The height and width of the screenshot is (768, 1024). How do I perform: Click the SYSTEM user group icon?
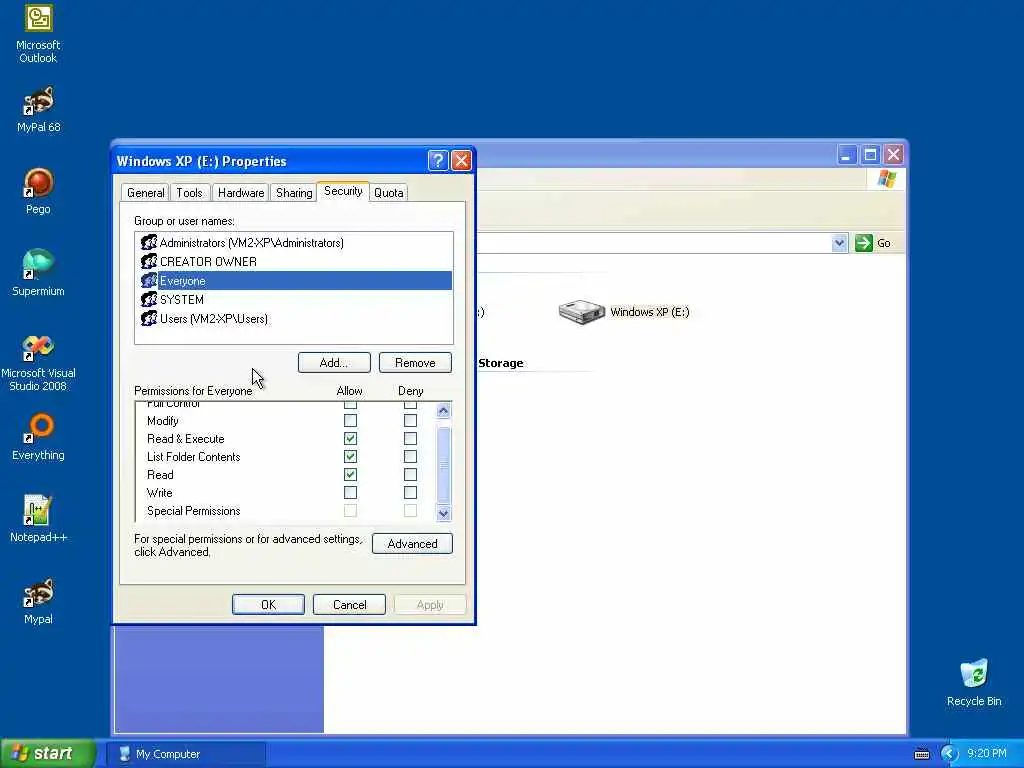click(149, 299)
